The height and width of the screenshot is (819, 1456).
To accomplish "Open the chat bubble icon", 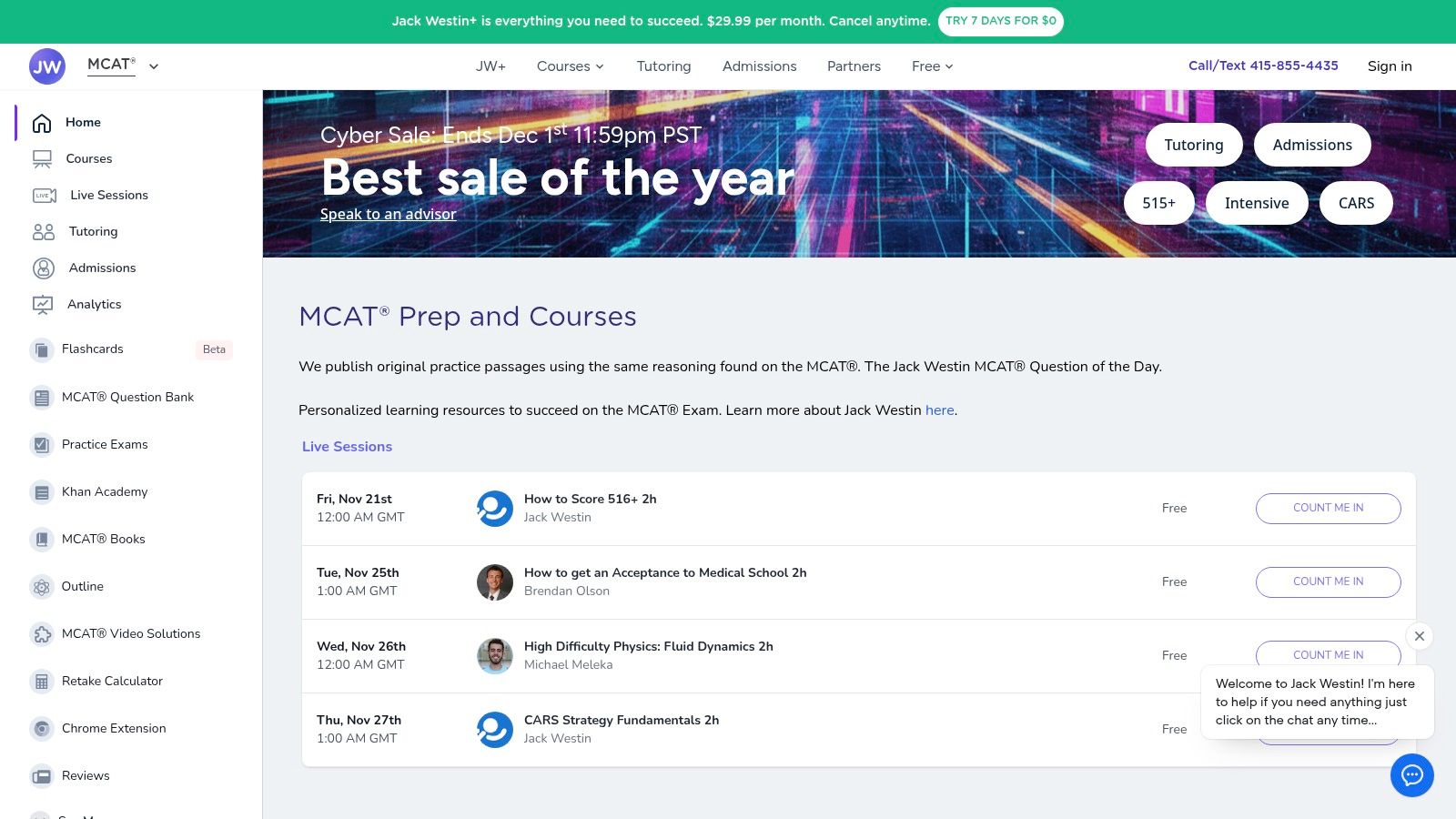I will [x=1411, y=775].
